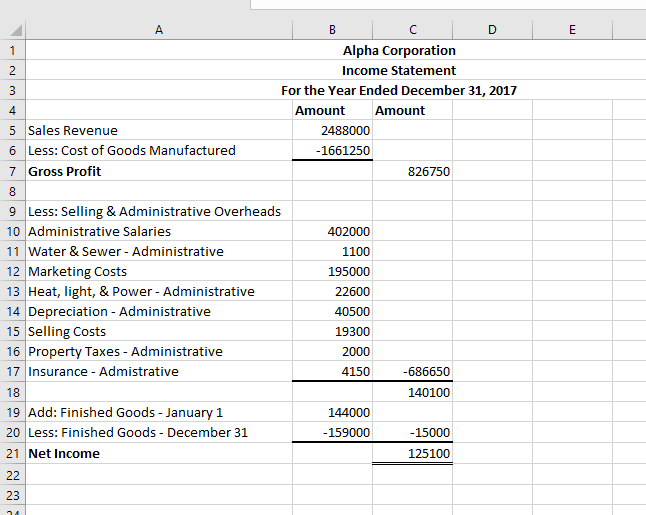
Task: Select column A header
Action: click(x=159, y=30)
